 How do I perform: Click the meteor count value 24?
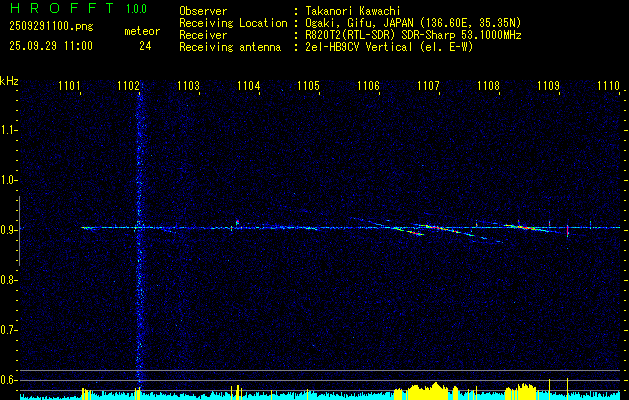145,46
